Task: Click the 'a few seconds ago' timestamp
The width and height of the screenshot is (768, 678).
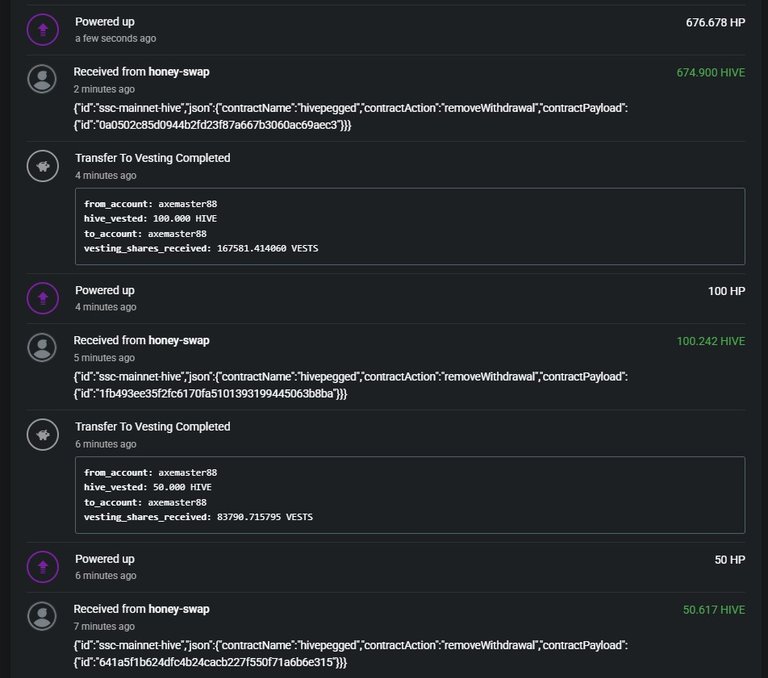Action: point(116,38)
